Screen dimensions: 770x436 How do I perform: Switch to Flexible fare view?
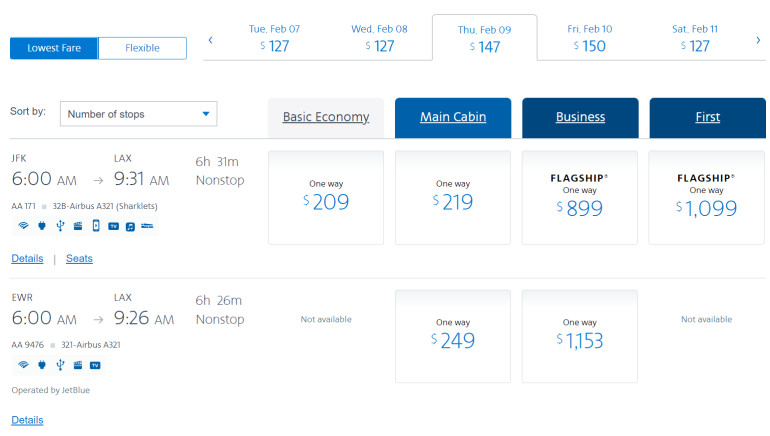click(x=142, y=48)
